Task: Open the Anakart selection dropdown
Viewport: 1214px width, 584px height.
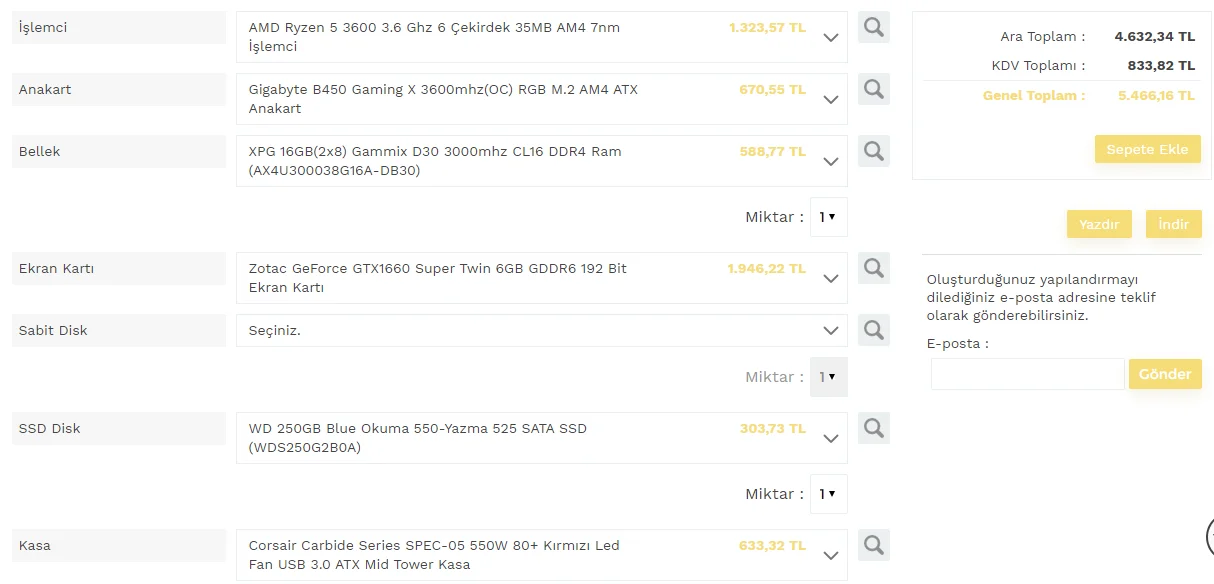Action: coord(830,100)
